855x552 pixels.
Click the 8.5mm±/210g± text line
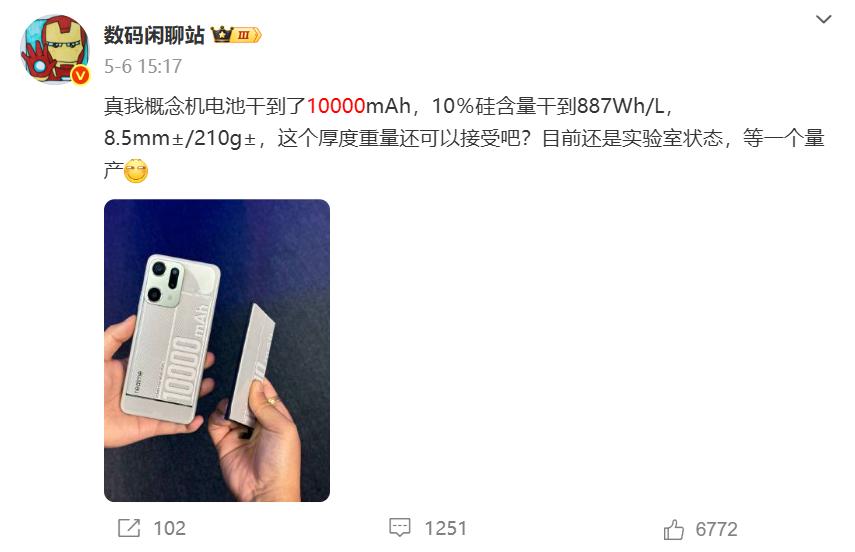[180, 139]
